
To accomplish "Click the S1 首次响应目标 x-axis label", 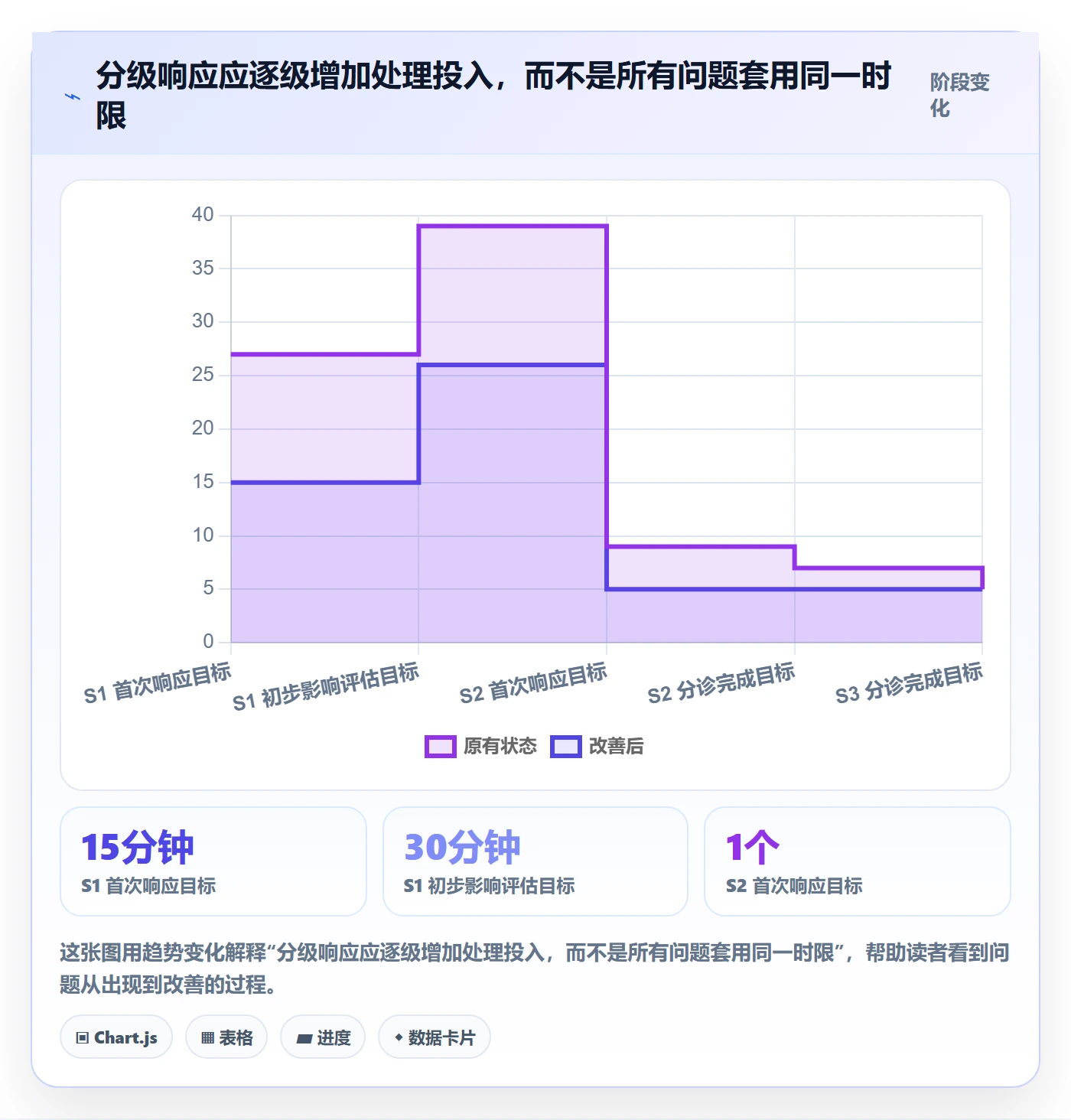I will tap(158, 684).
